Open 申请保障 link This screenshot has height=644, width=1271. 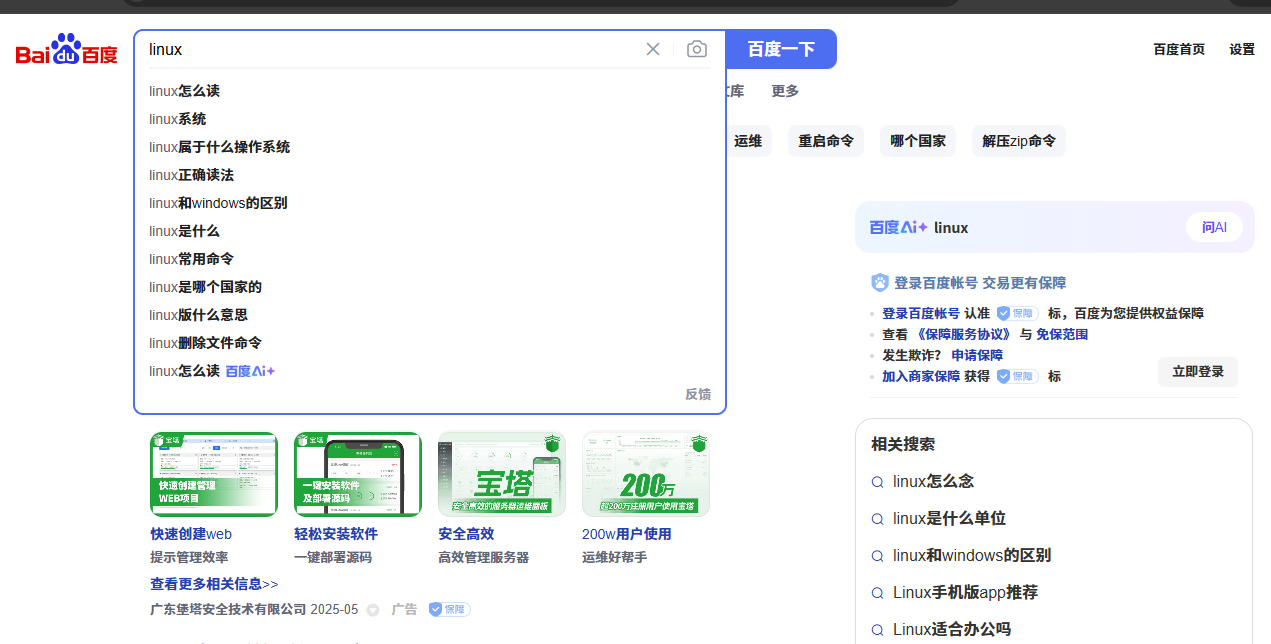tap(977, 355)
